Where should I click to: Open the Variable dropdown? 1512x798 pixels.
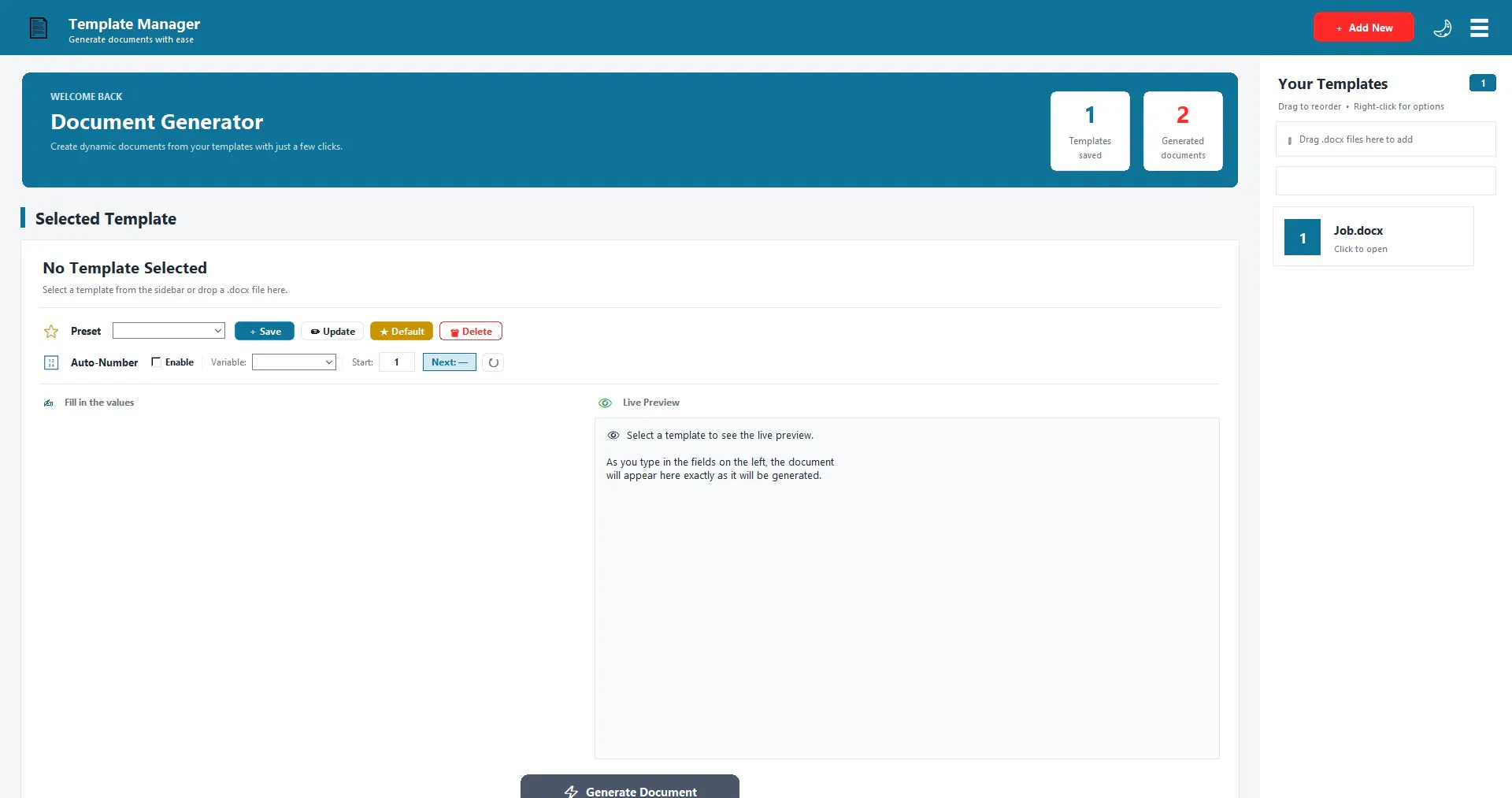point(294,362)
